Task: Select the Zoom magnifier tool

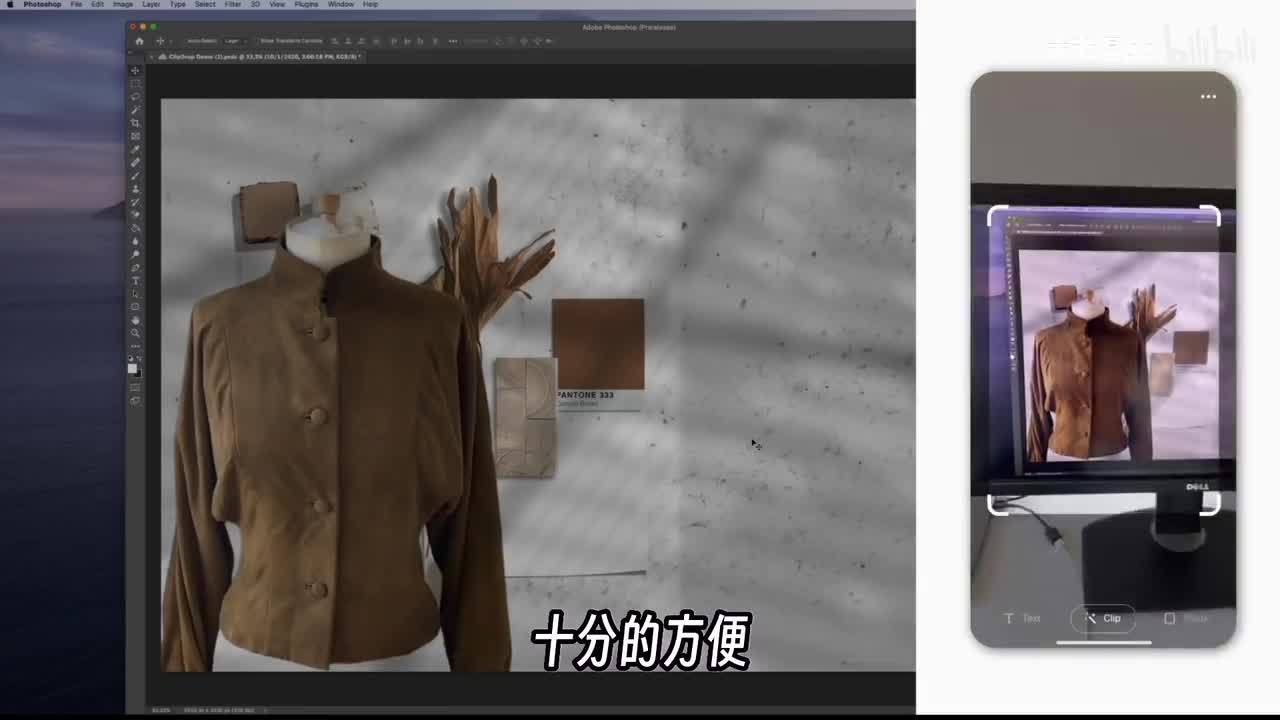Action: click(135, 333)
